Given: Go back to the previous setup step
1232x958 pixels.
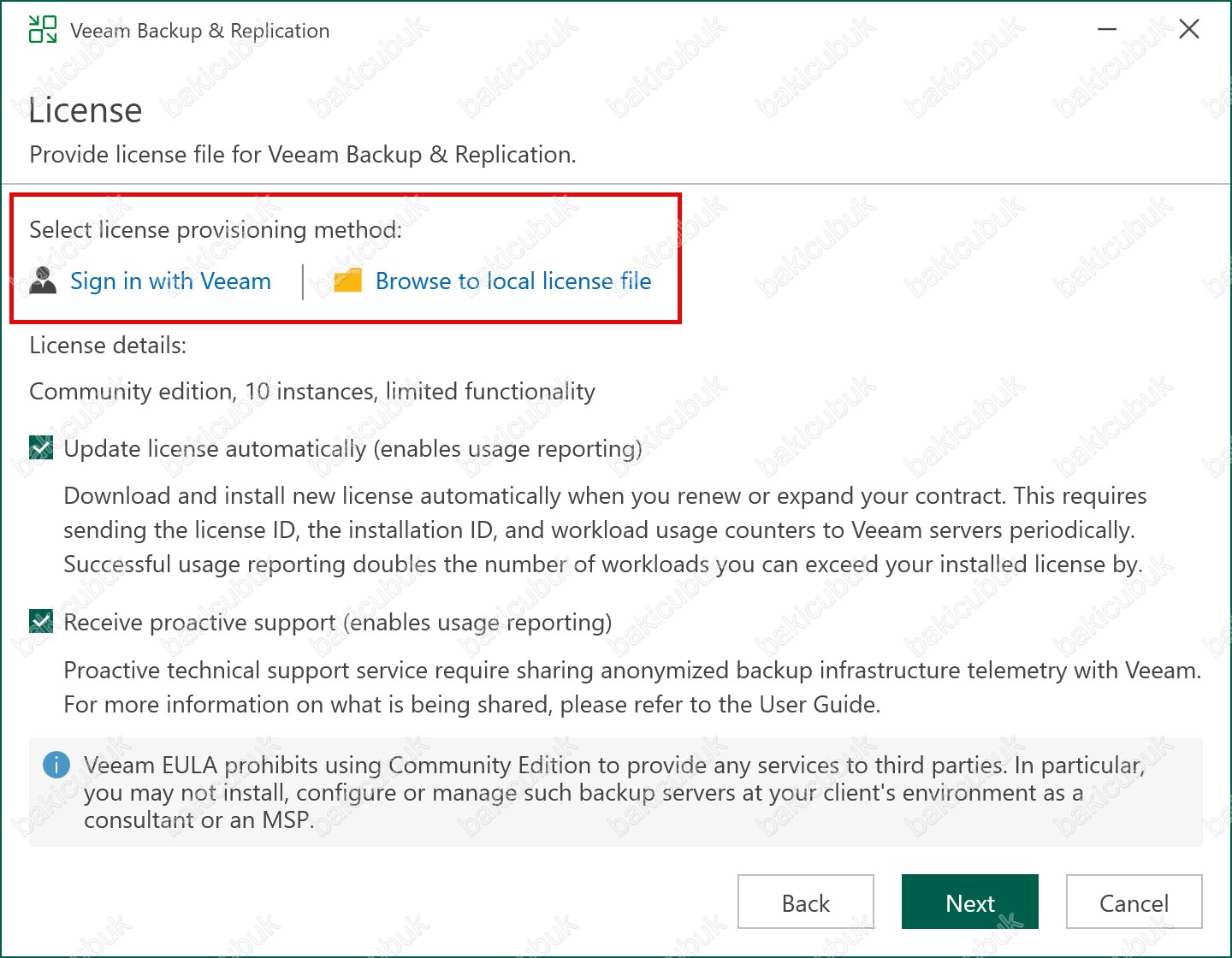Looking at the screenshot, I should [805, 902].
